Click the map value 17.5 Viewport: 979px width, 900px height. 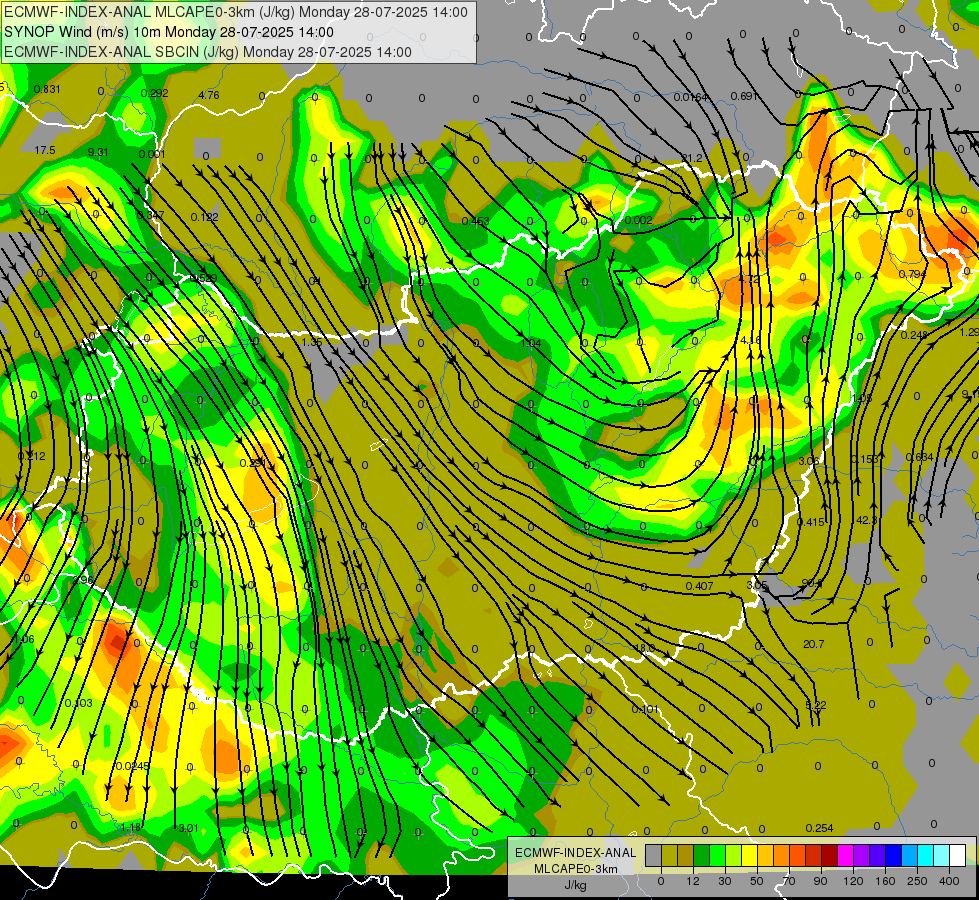(45, 150)
